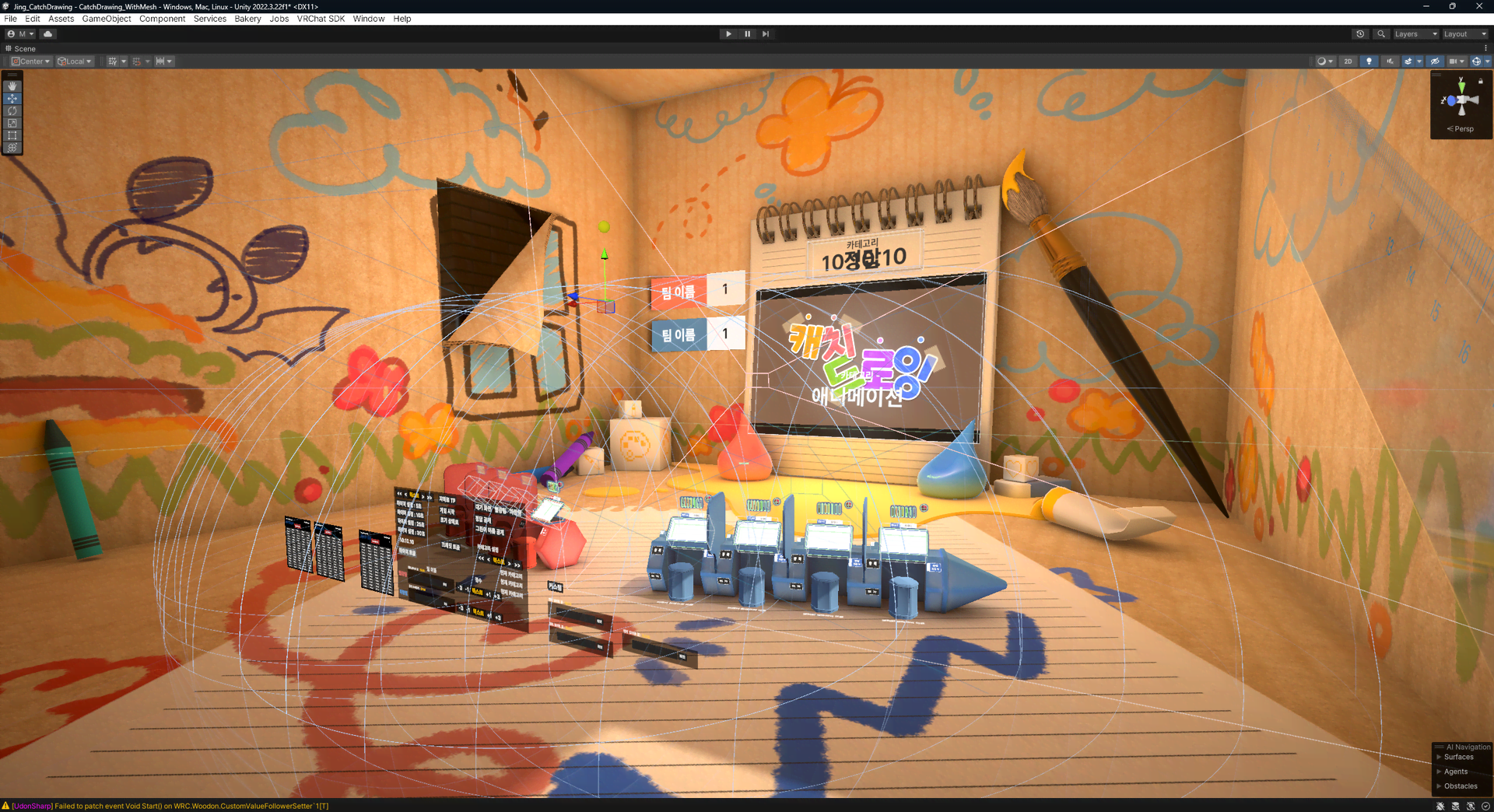This screenshot has height=812, width=1494.
Task: Click the Scene tab grid icon
Action: pyautogui.click(x=9, y=48)
